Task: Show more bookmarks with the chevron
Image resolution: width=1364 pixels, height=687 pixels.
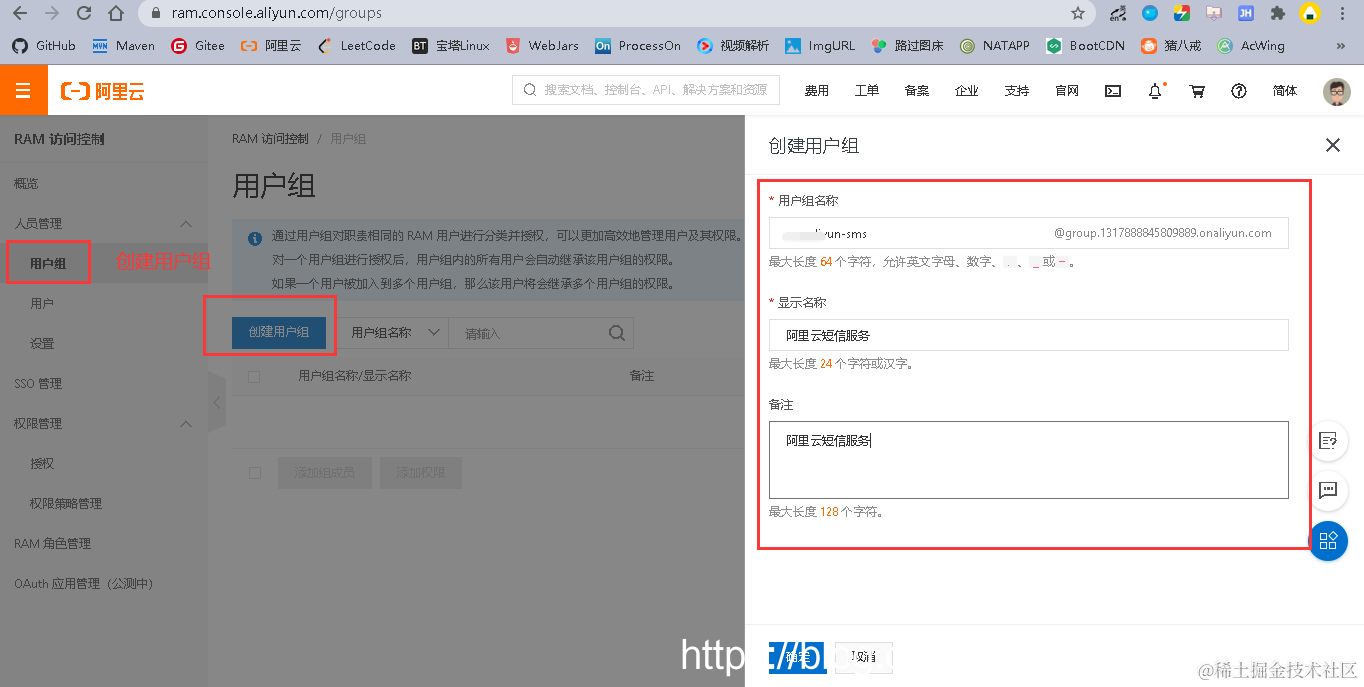Action: coord(1340,46)
